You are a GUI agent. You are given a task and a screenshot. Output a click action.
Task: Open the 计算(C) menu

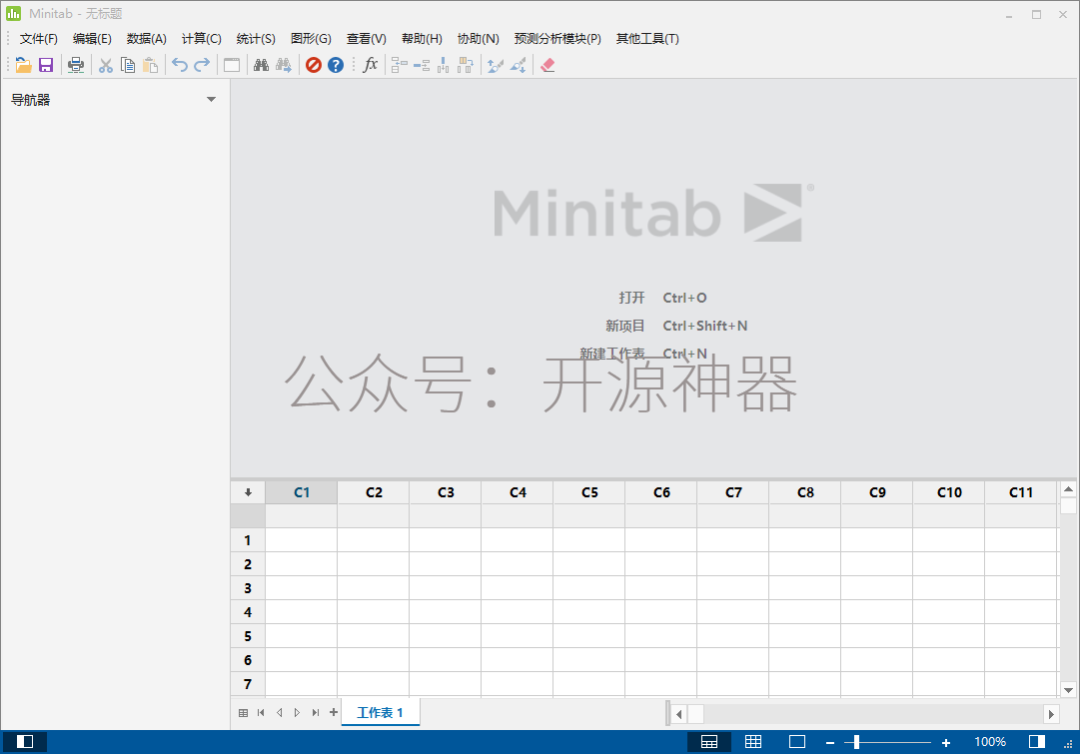click(x=201, y=39)
